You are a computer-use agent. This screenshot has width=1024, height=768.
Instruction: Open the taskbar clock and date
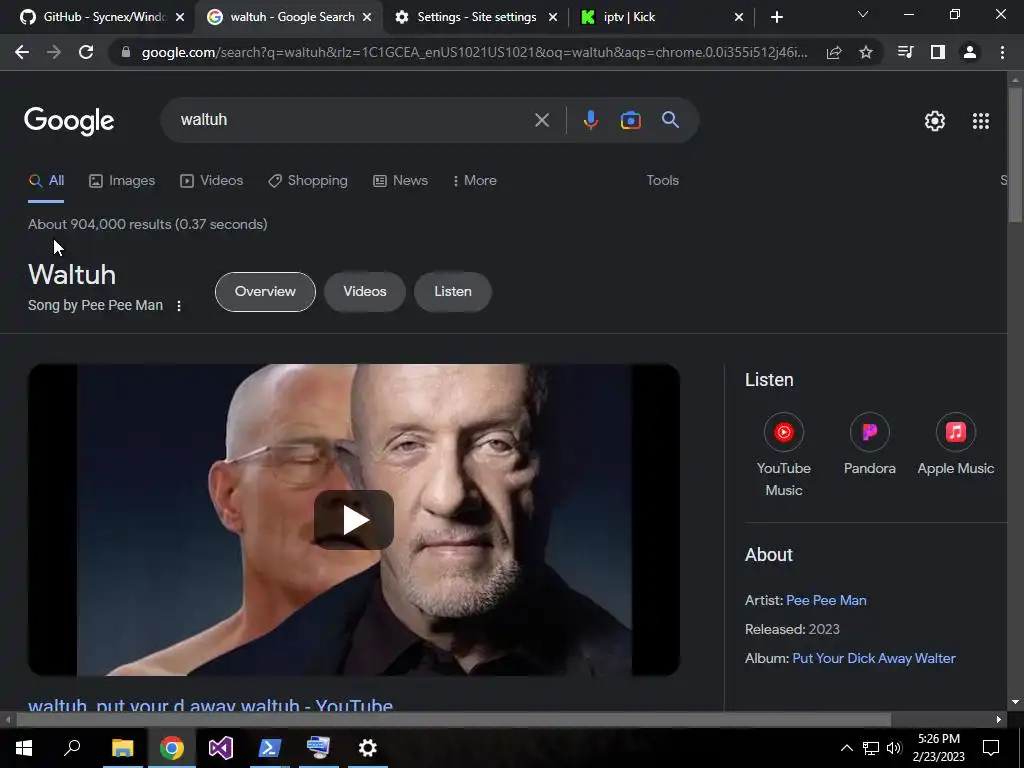[938, 748]
